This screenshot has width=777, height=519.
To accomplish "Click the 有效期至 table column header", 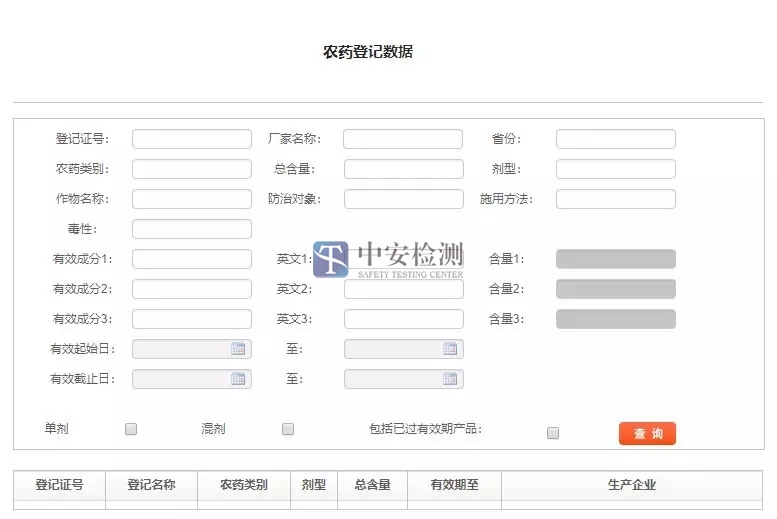I will point(454,485).
